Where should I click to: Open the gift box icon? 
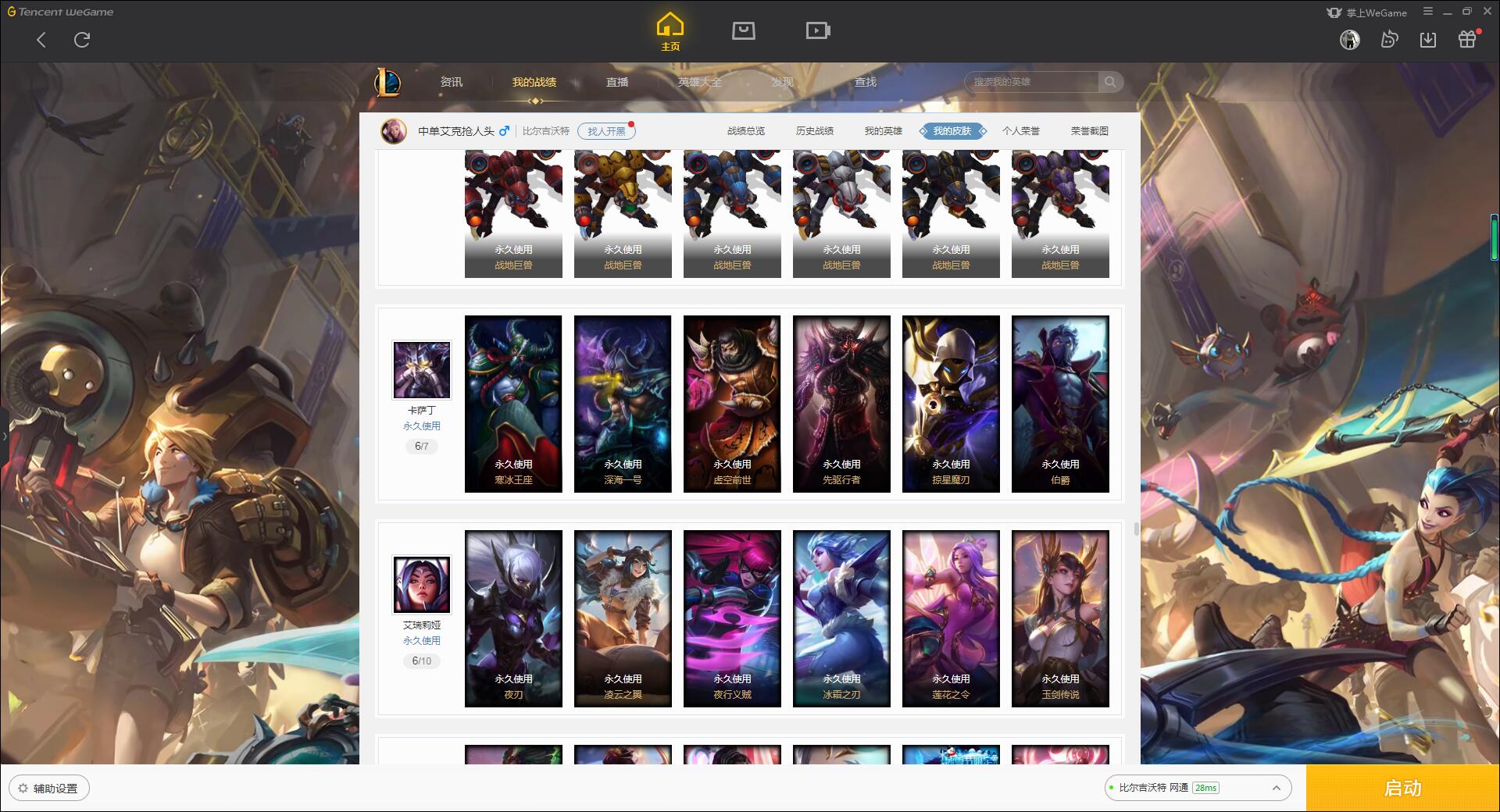click(1467, 39)
